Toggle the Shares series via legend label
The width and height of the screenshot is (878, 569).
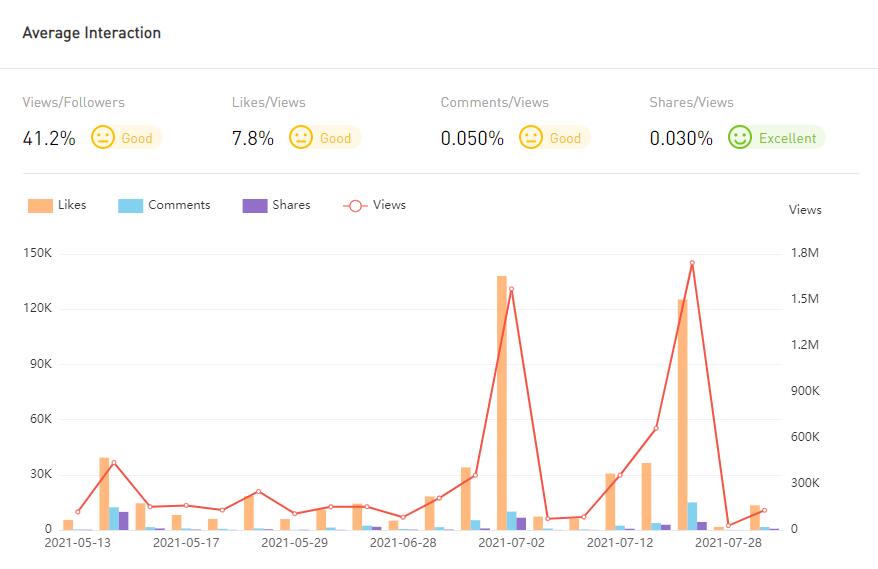291,205
